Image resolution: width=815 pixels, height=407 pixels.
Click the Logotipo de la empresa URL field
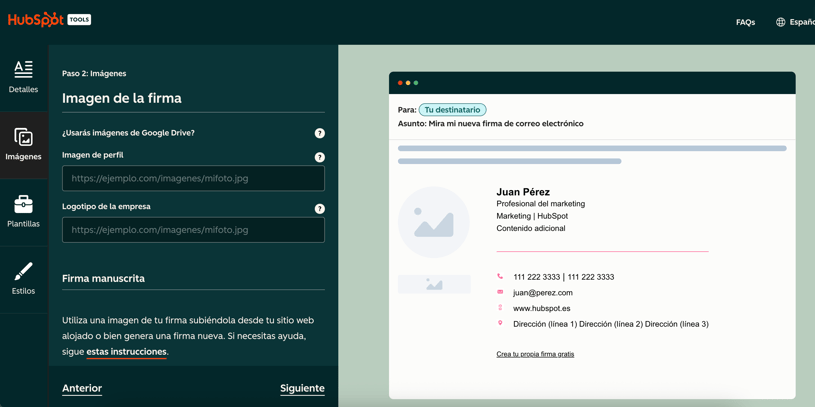click(193, 230)
